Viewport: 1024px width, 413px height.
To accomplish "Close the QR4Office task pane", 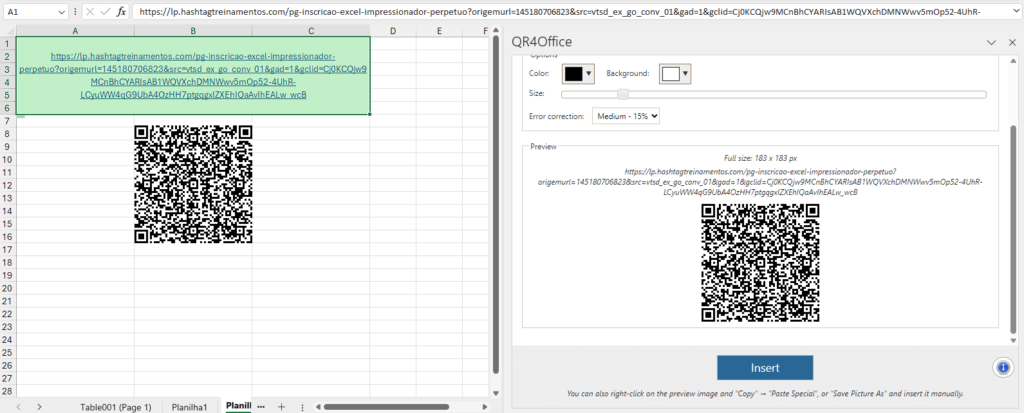I will point(1012,42).
